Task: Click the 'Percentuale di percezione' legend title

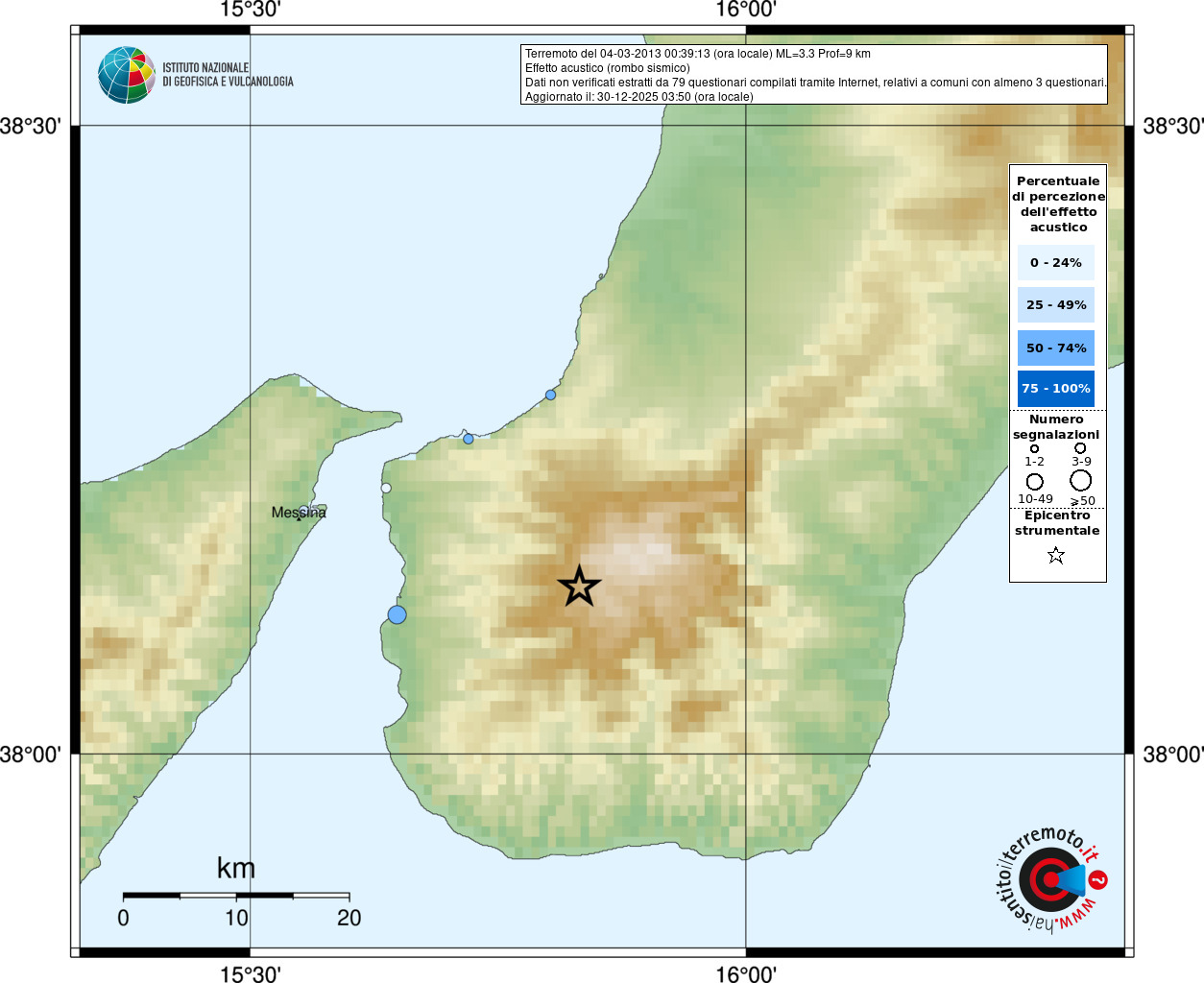Action: (1058, 204)
